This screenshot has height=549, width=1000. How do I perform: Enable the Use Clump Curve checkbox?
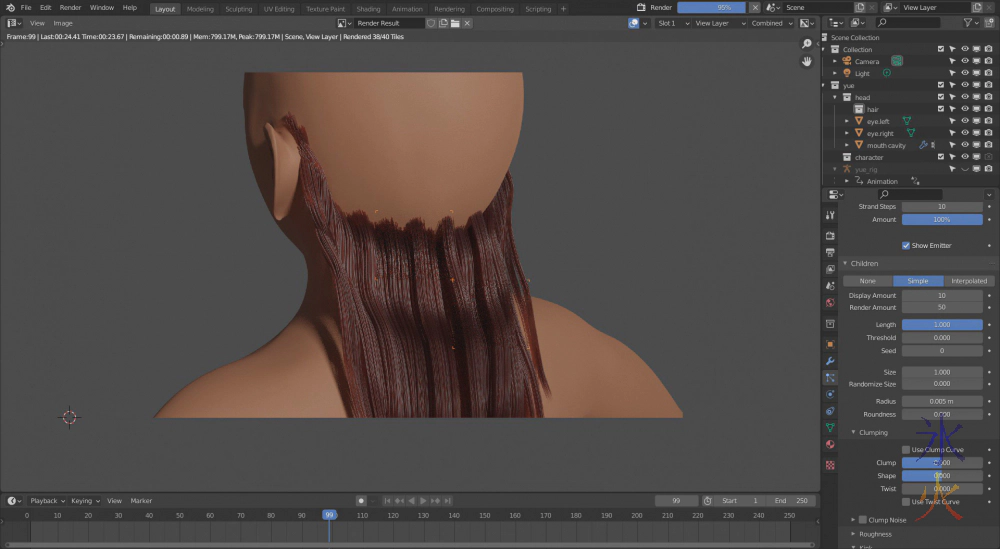[906, 450]
